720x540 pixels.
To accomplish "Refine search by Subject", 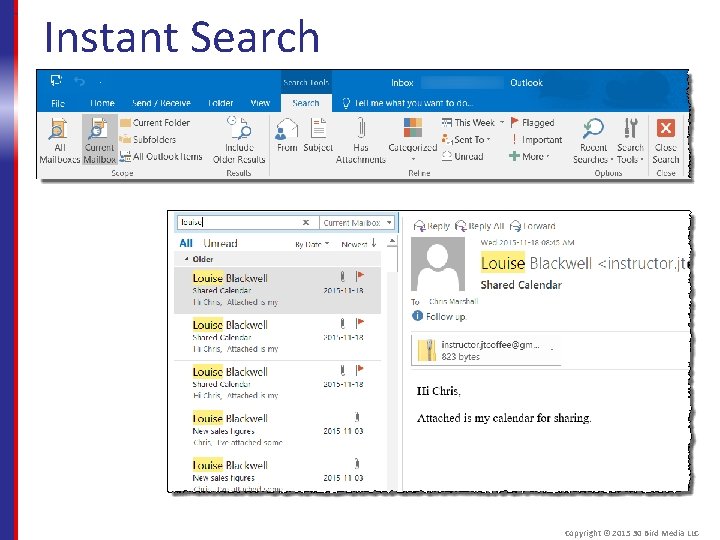I will point(318,136).
